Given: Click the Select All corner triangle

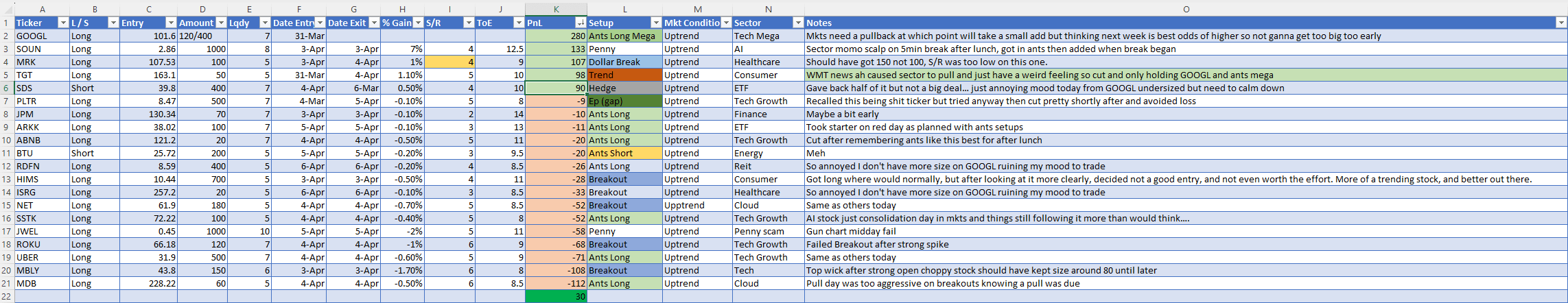Looking at the screenshot, I should point(7,9).
